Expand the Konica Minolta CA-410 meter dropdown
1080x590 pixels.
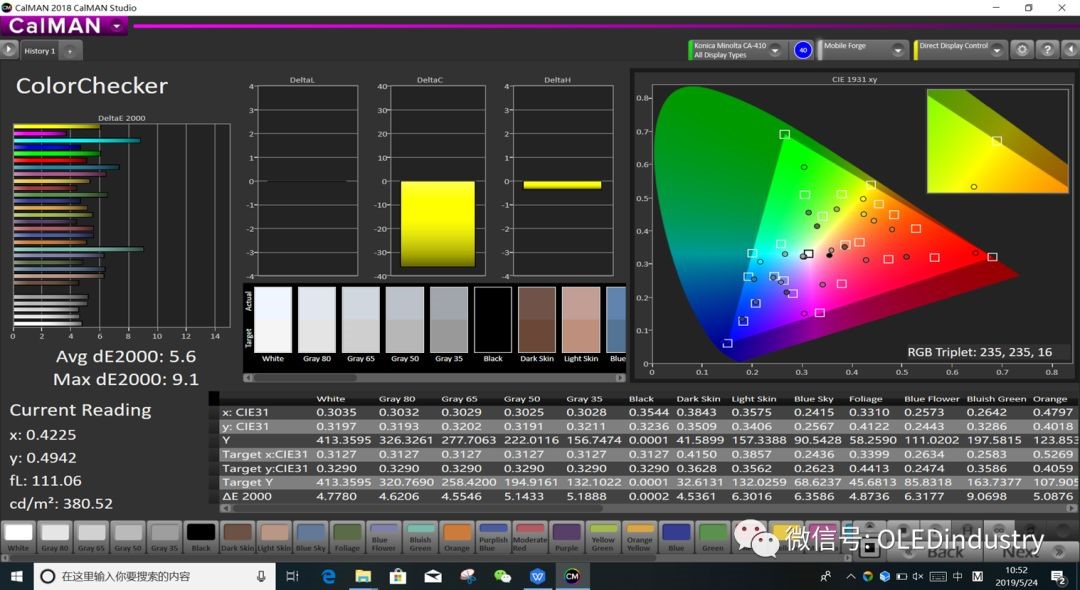[x=774, y=50]
